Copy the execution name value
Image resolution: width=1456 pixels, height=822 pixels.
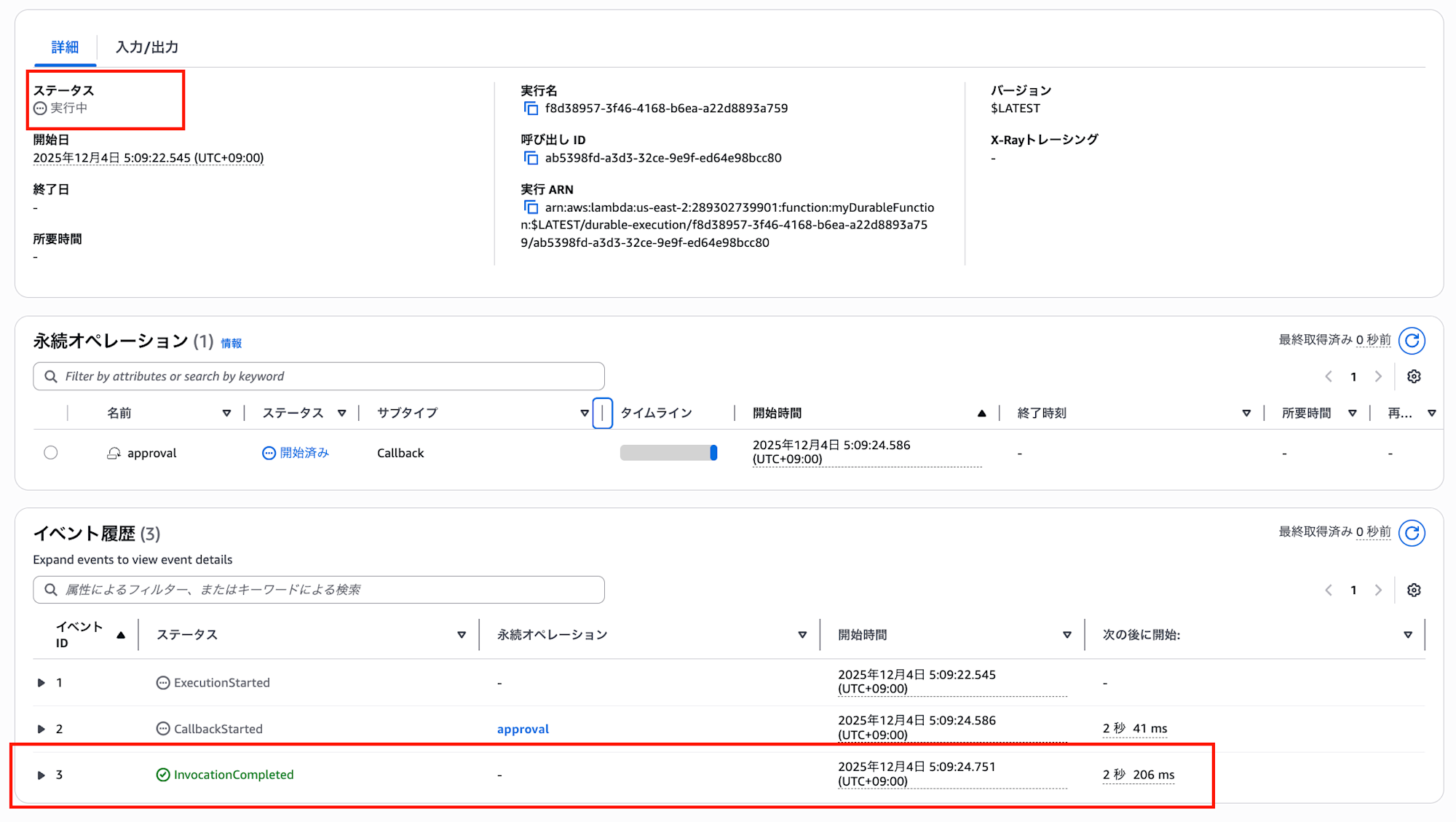(531, 108)
